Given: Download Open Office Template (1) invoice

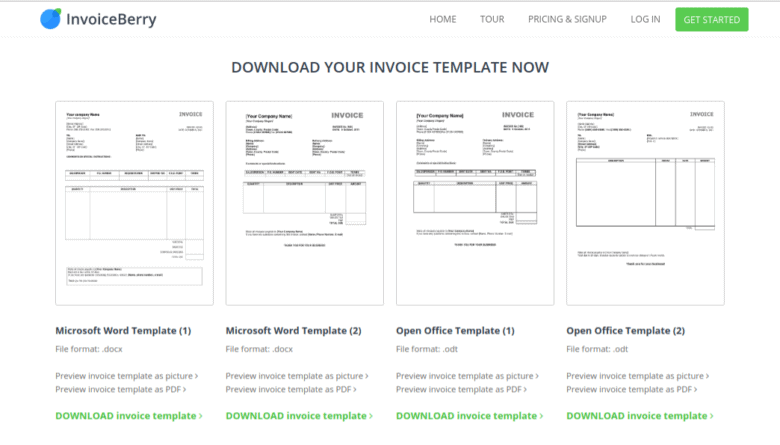Looking at the screenshot, I should click(x=470, y=416).
